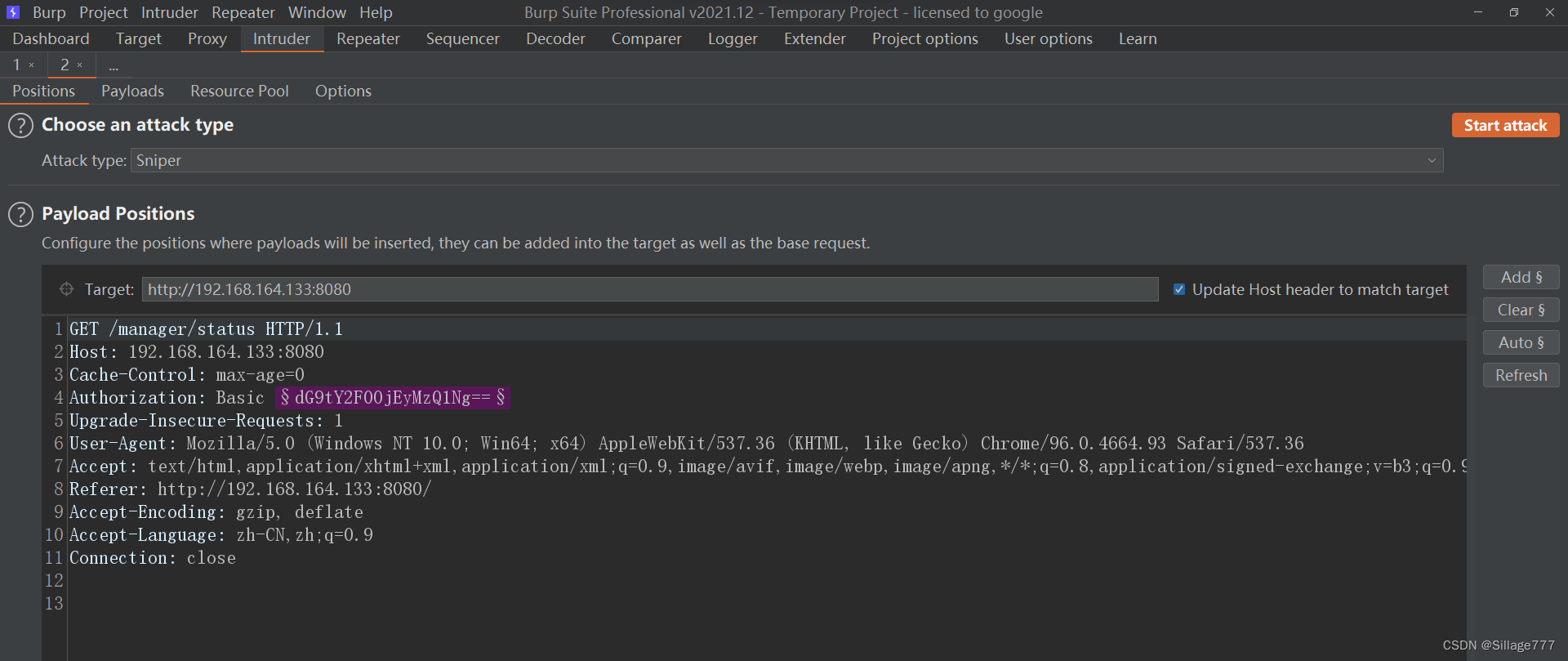Click the Cache-Control: max-age=0 line

(x=187, y=375)
